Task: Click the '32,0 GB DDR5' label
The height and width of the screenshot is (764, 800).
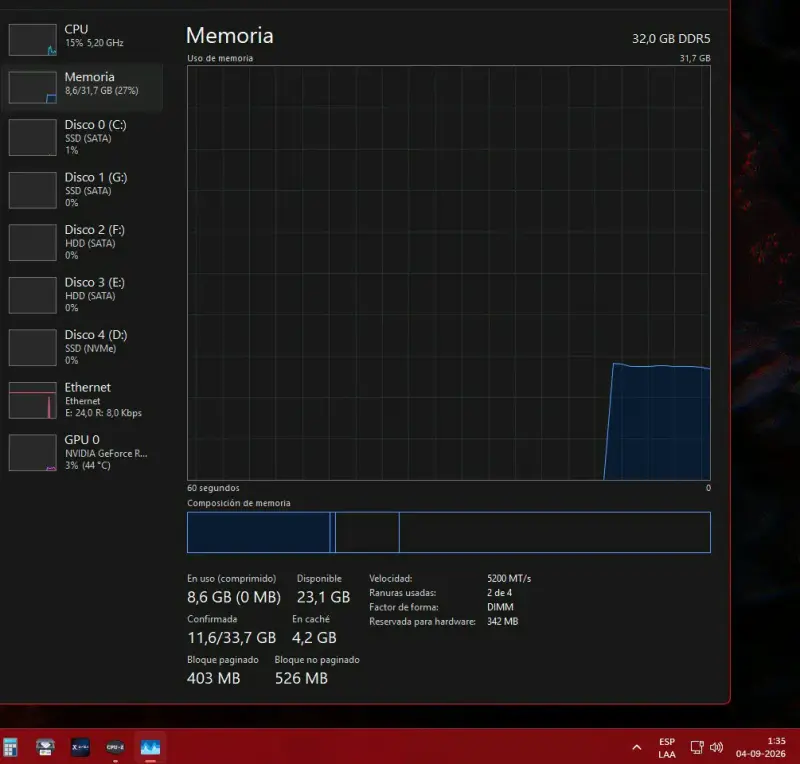Action: [x=671, y=39]
